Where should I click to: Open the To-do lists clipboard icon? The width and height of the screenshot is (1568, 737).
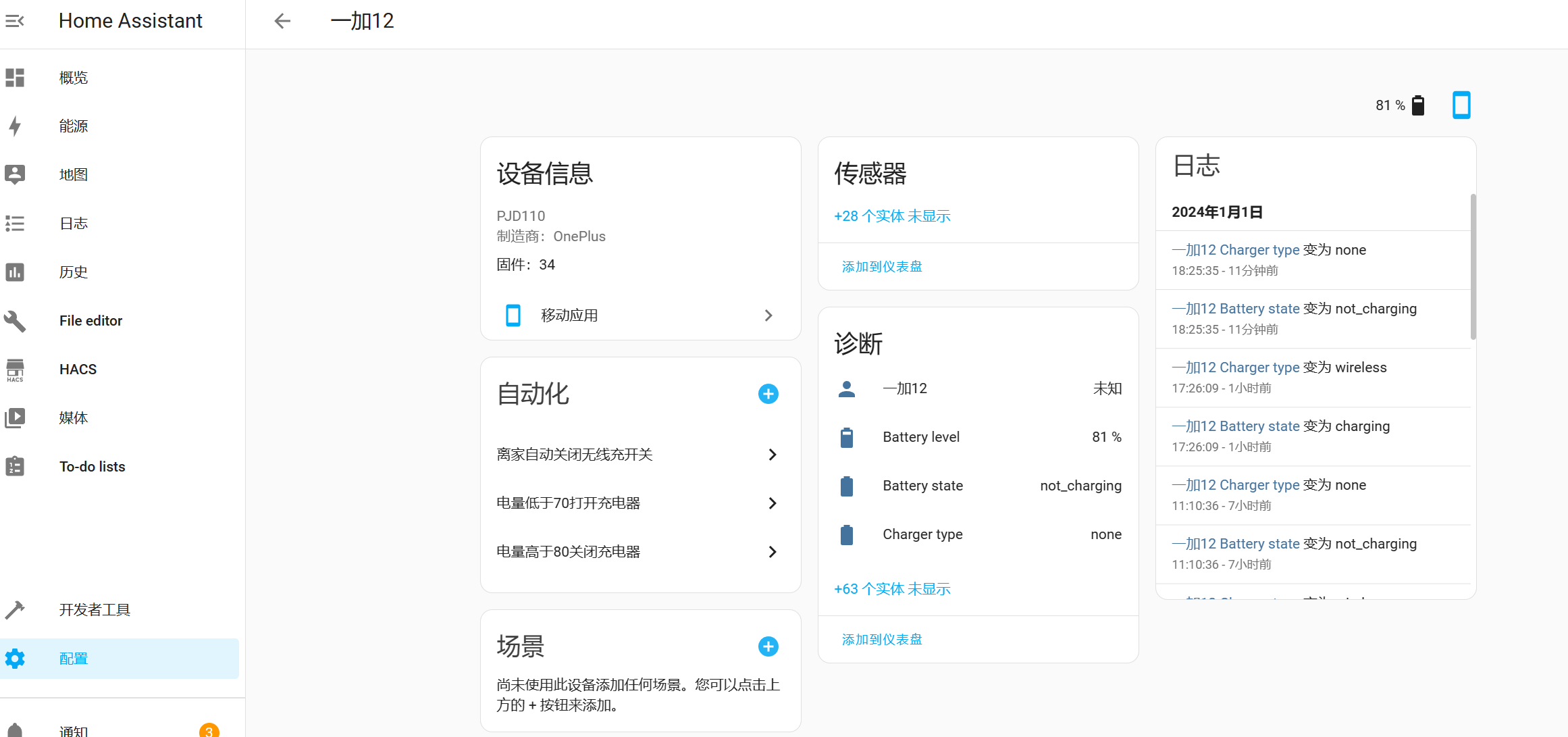pos(15,467)
